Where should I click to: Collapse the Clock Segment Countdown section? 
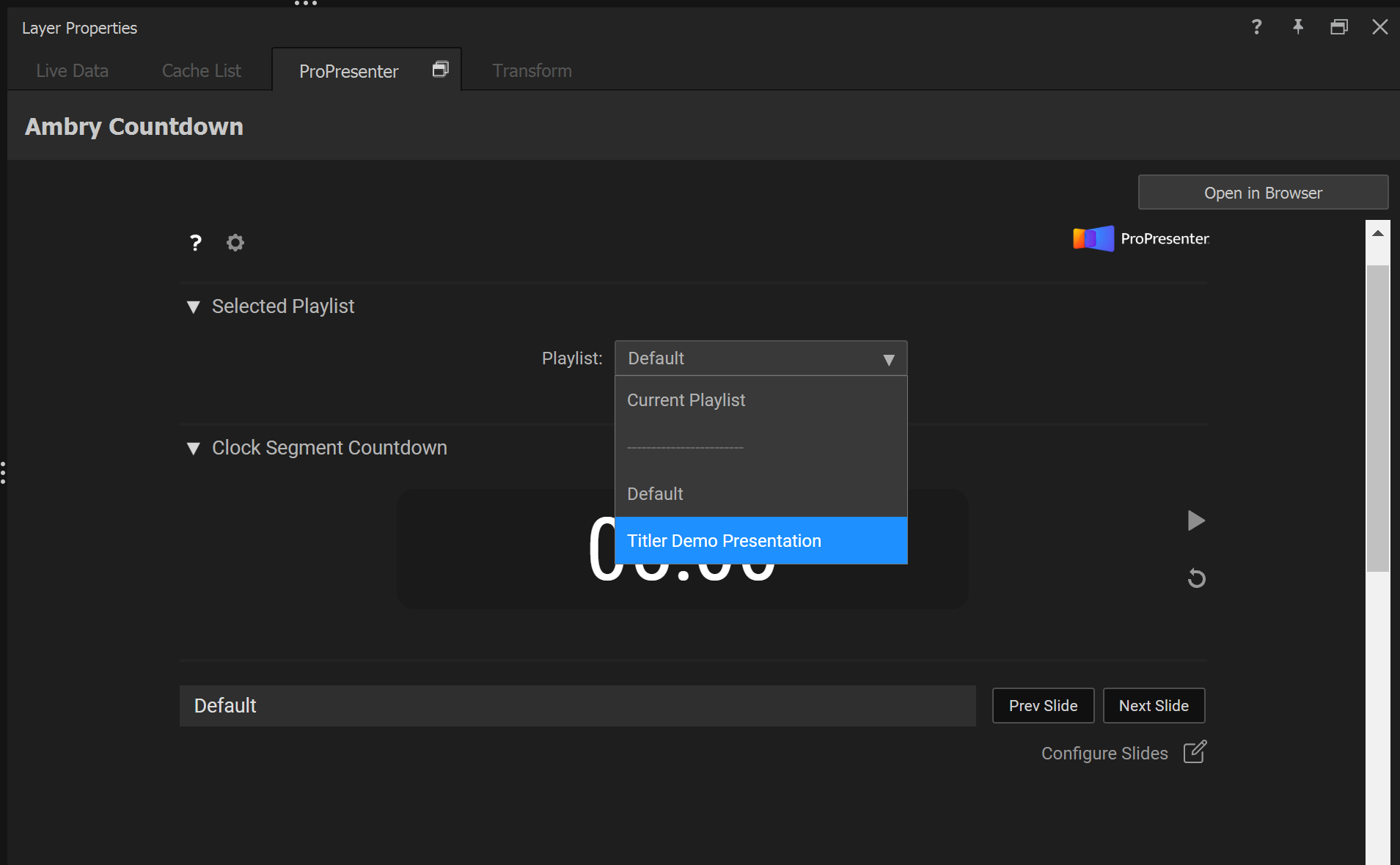pos(193,449)
